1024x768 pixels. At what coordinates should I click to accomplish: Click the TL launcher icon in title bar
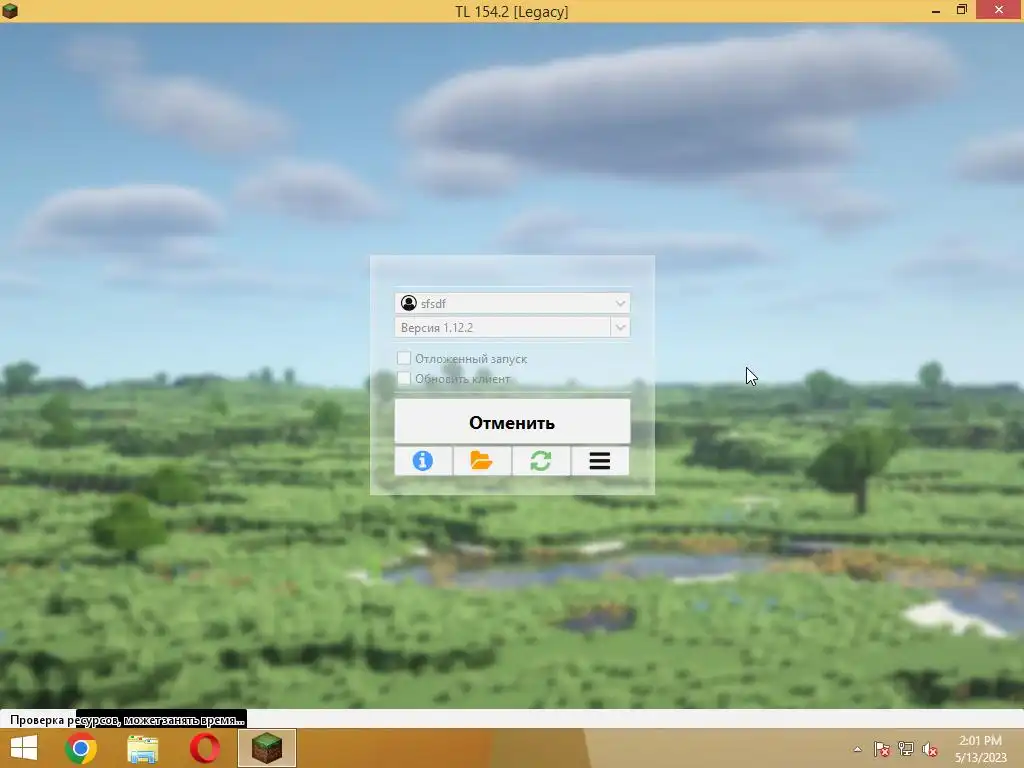click(x=10, y=10)
